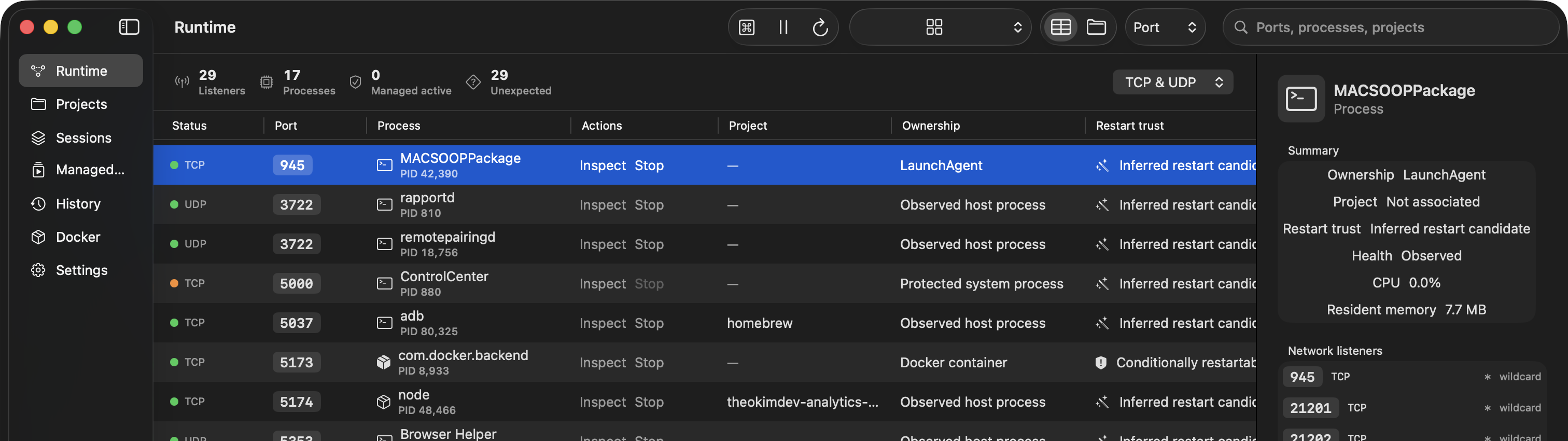Sort by the Restart trust column header
This screenshot has height=441, width=1568.
point(1130,126)
